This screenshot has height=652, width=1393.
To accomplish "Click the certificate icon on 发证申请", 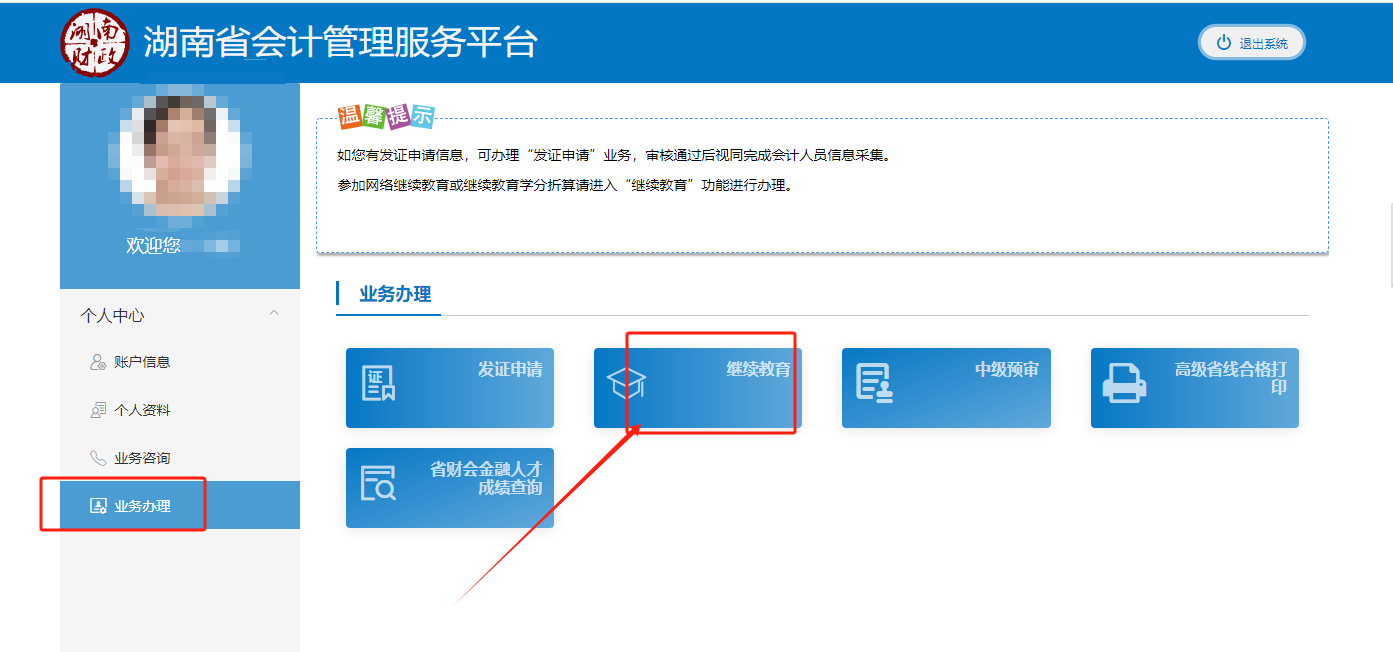I will (x=378, y=383).
